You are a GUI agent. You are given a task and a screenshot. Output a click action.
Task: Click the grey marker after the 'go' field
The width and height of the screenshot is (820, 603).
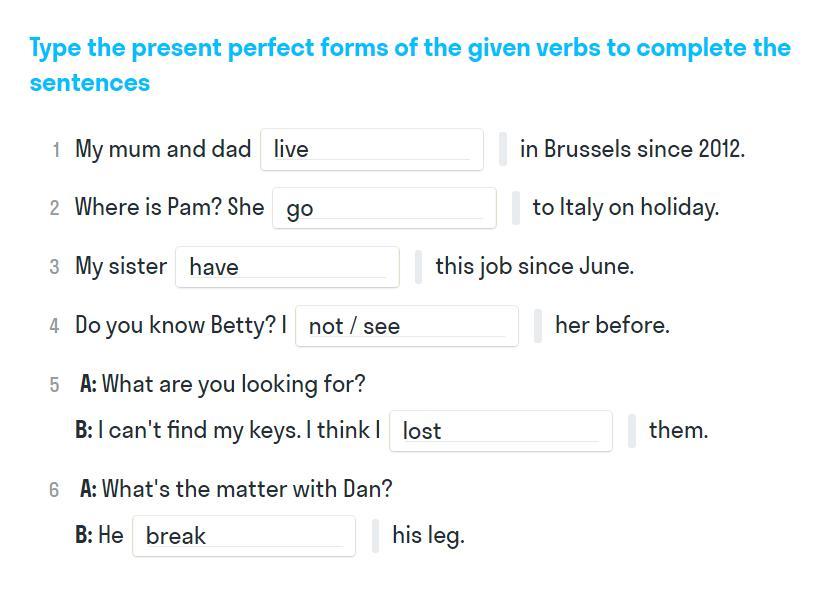point(516,208)
